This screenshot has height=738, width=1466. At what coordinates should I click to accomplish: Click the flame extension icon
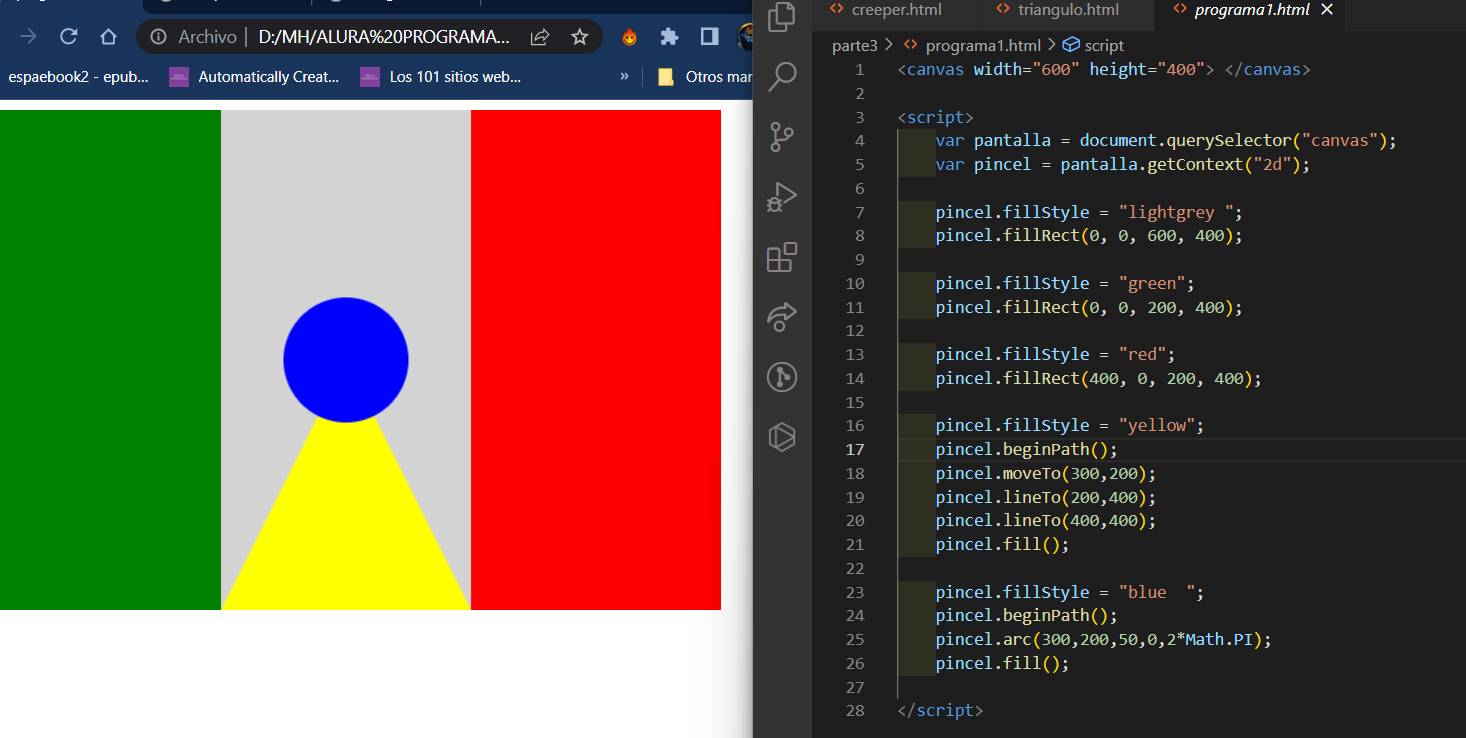[629, 37]
